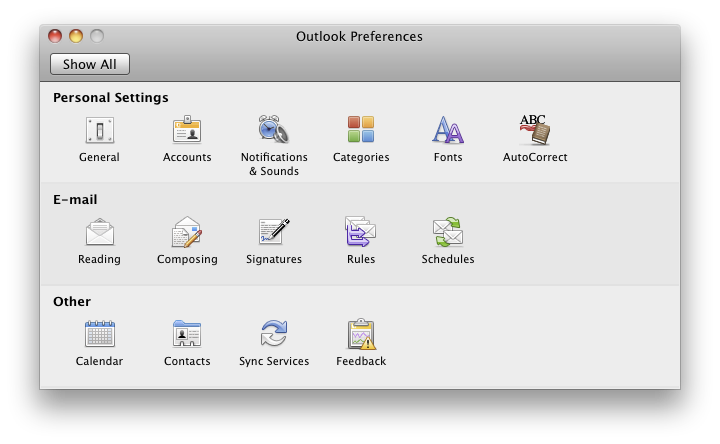The width and height of the screenshot is (720, 444).
Task: Open e-mail Rules preferences
Action: click(361, 233)
